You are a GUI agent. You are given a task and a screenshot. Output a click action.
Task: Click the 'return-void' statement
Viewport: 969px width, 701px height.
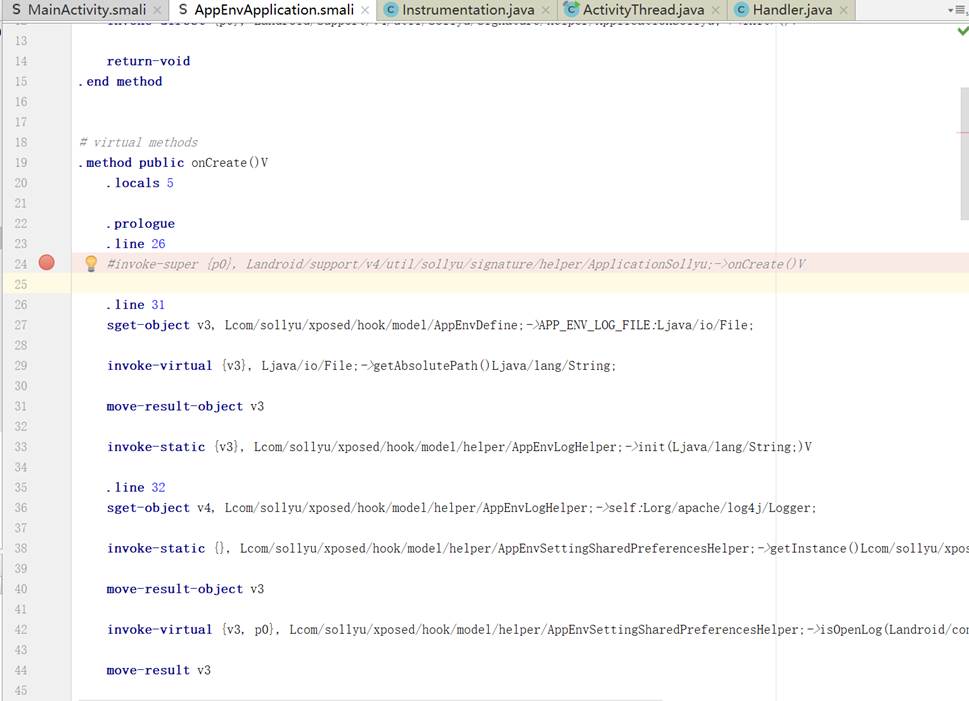[148, 61]
